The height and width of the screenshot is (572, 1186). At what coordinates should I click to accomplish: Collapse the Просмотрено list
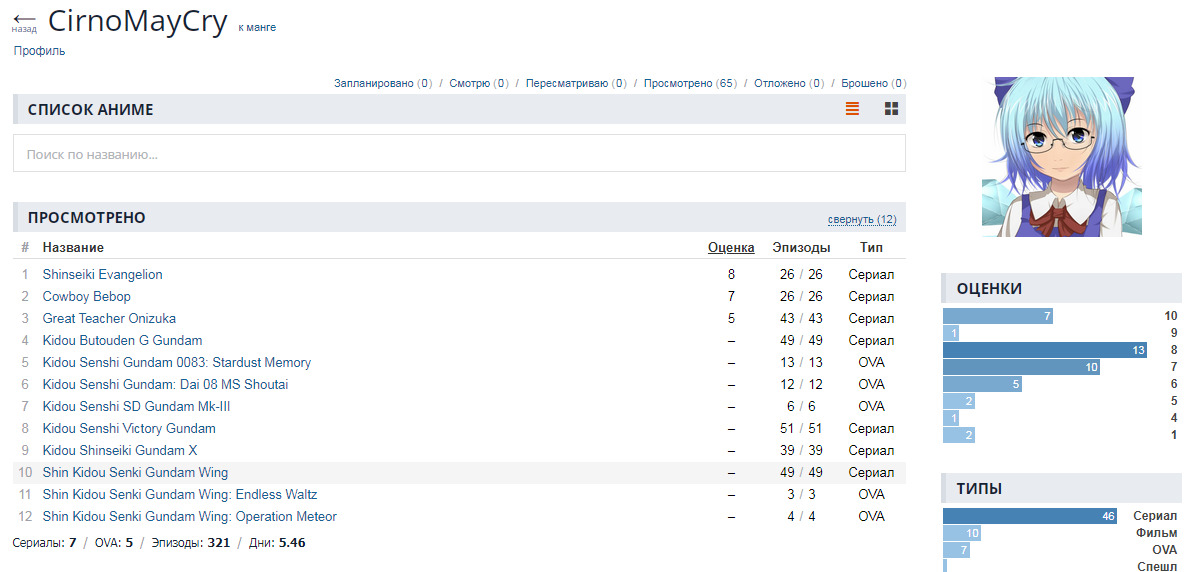861,219
